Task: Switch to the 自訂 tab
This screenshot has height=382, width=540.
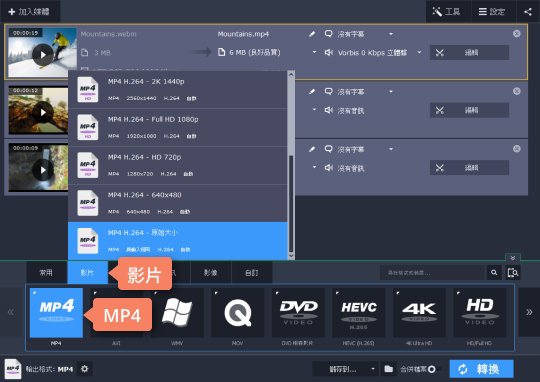Action: coord(252,272)
